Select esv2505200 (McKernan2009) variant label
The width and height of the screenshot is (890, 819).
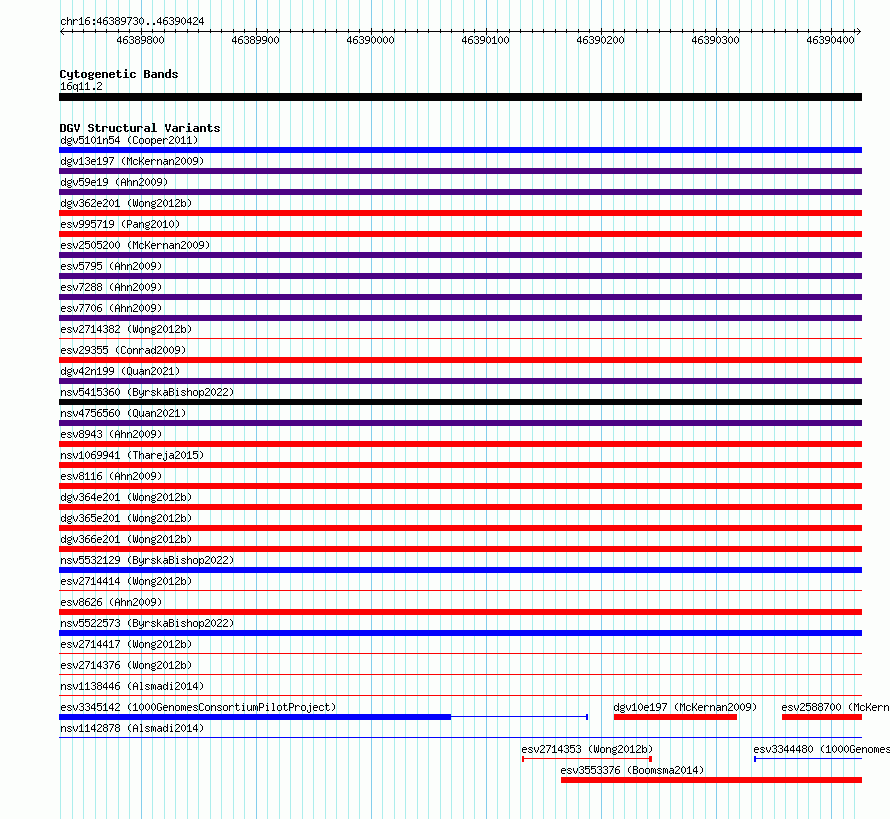tap(135, 245)
